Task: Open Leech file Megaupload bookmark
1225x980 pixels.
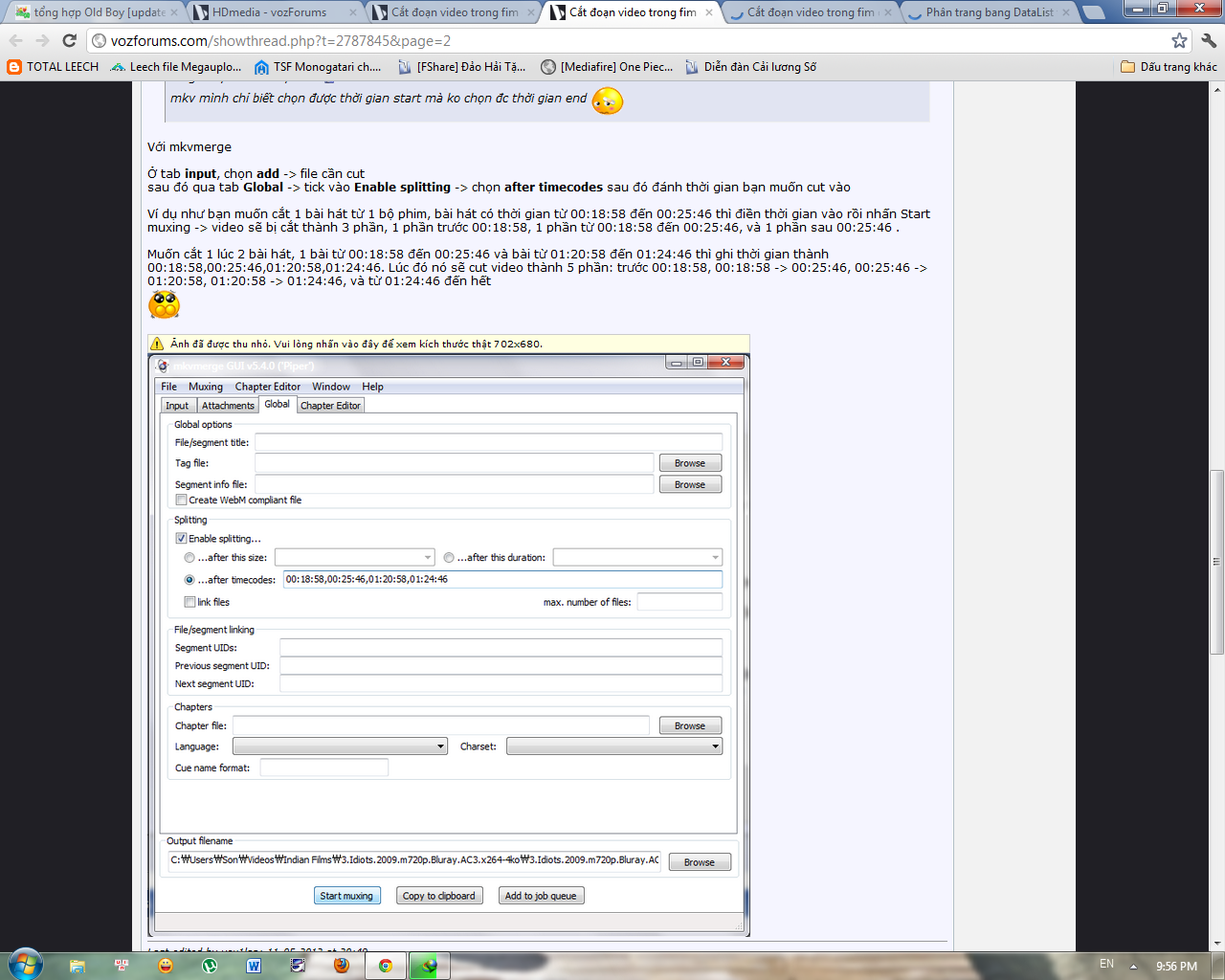Action: (176, 67)
